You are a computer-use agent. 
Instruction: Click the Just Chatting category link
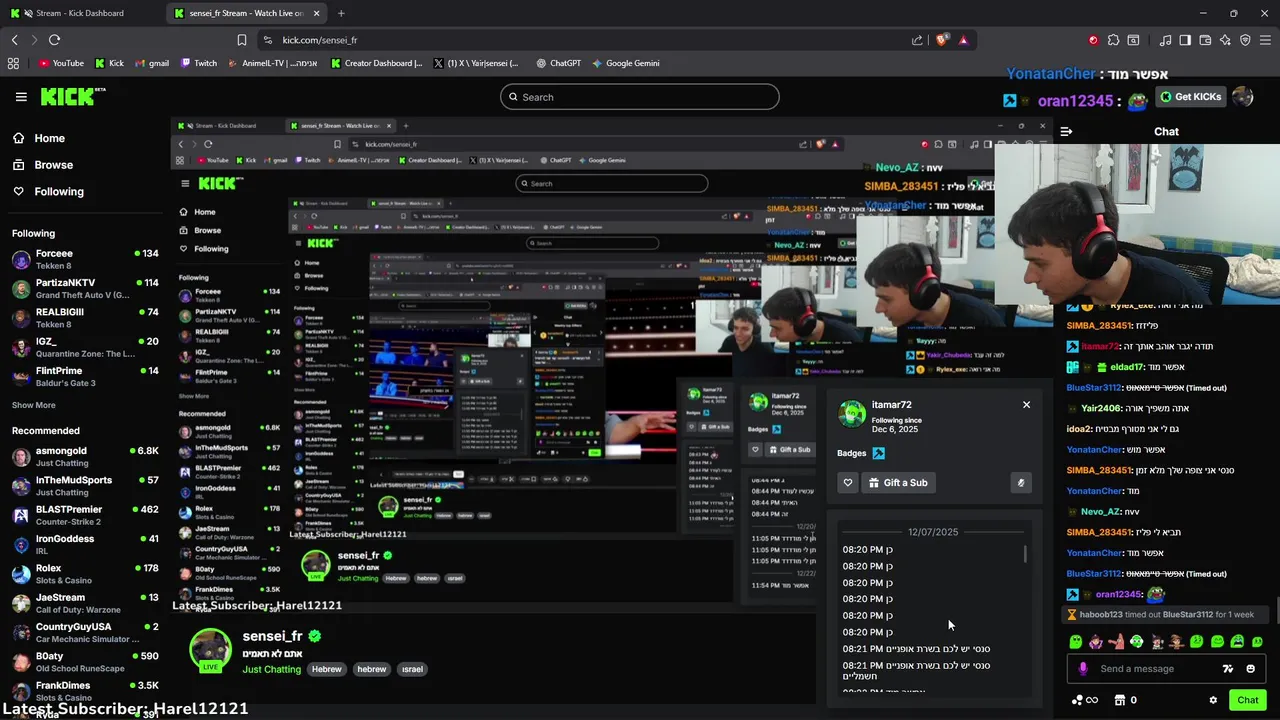(271, 669)
